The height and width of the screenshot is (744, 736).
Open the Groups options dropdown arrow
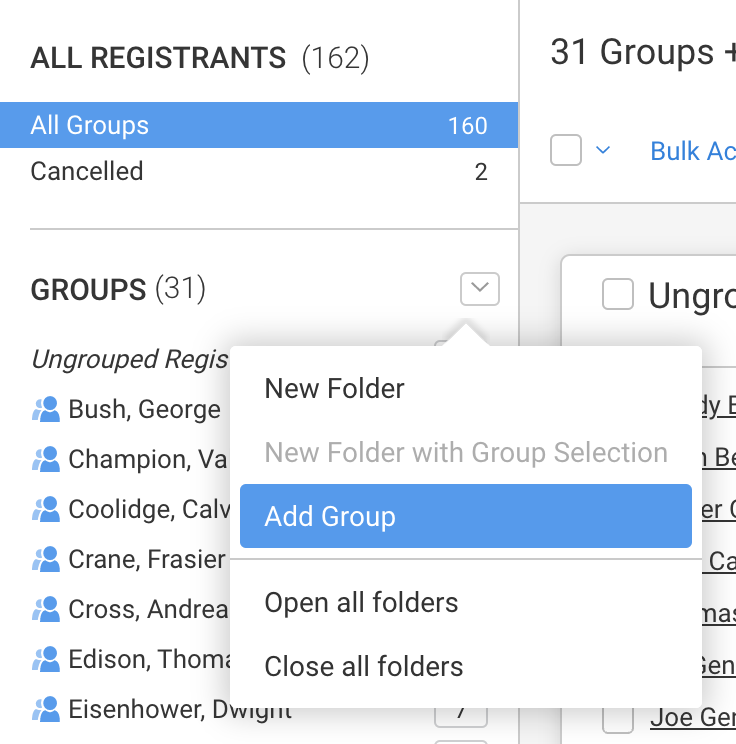(x=480, y=290)
